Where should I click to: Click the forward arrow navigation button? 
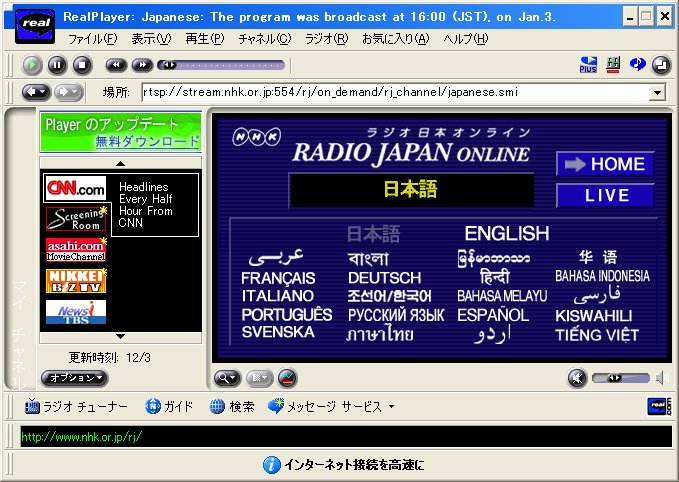click(69, 92)
